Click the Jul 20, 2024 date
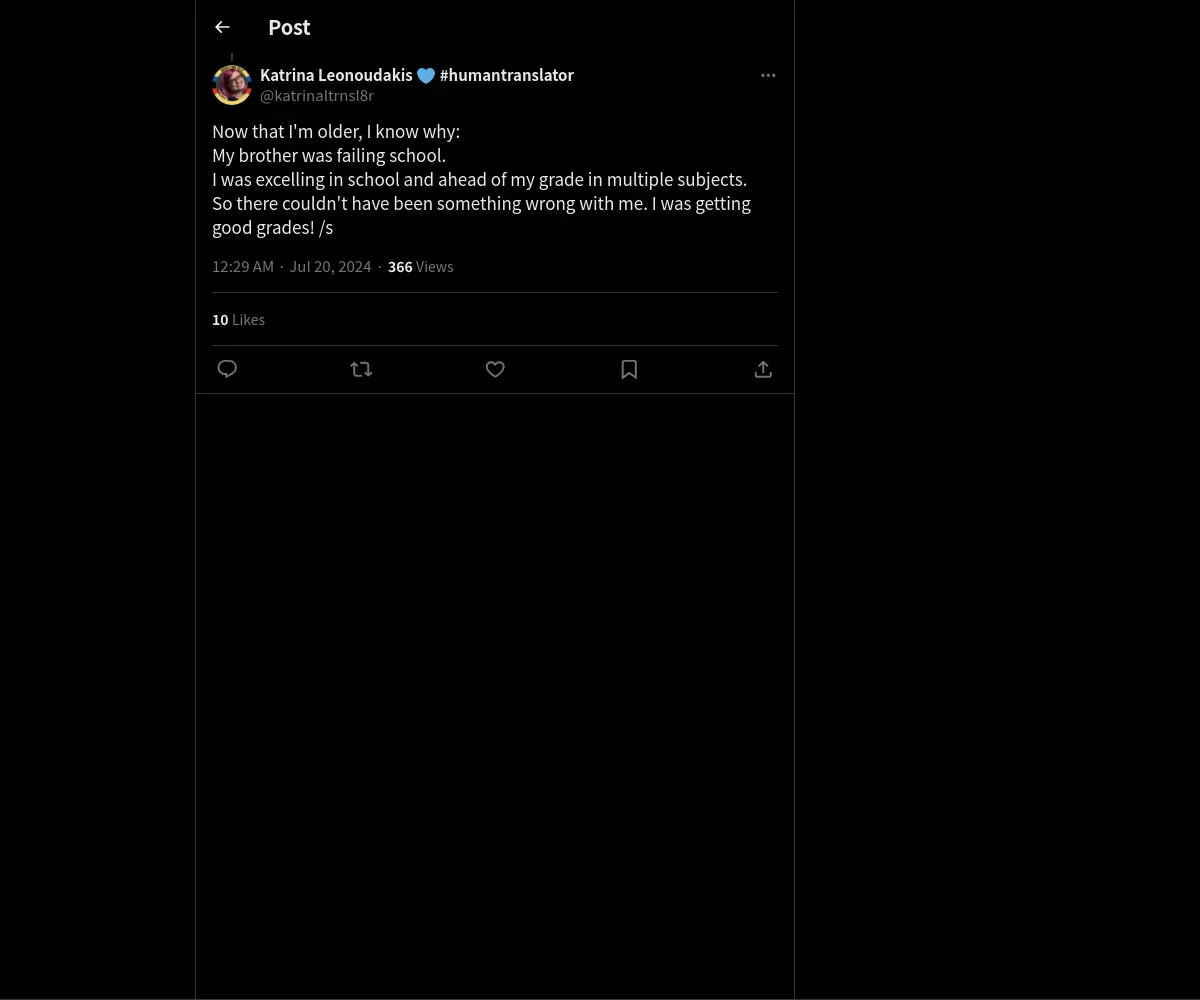This screenshot has width=1200, height=1000. (x=330, y=267)
